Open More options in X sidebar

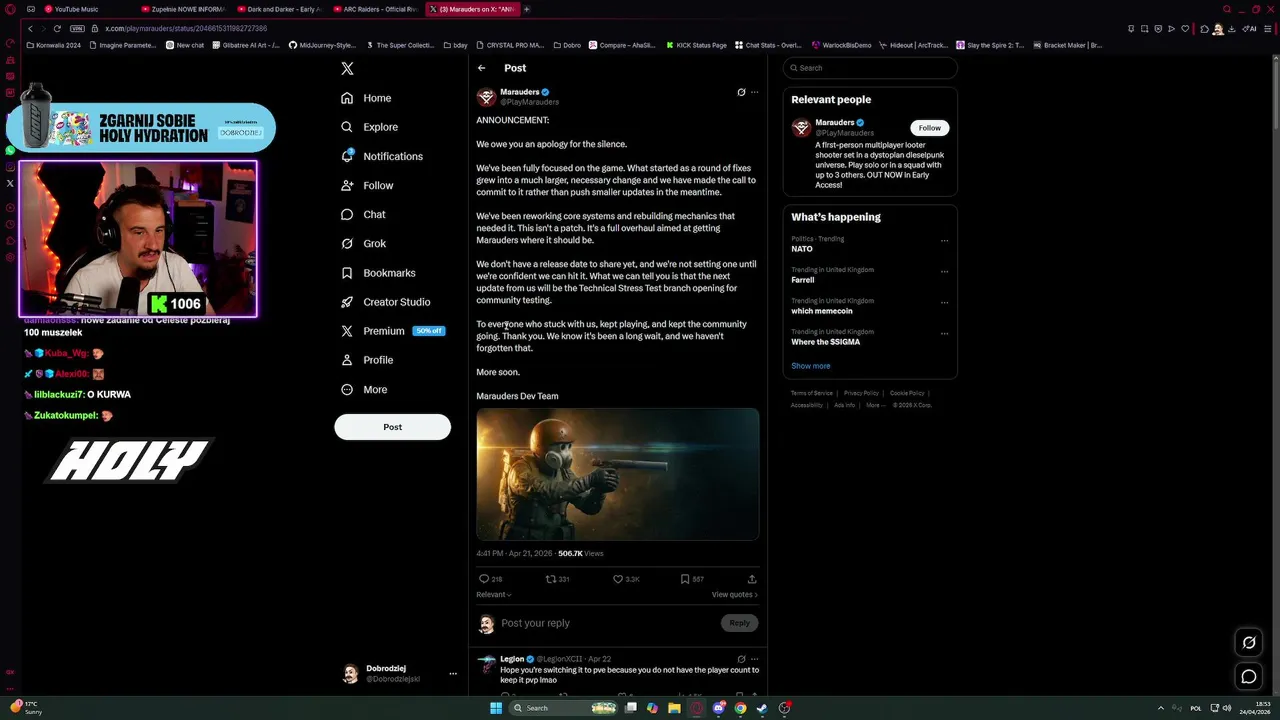(x=364, y=389)
